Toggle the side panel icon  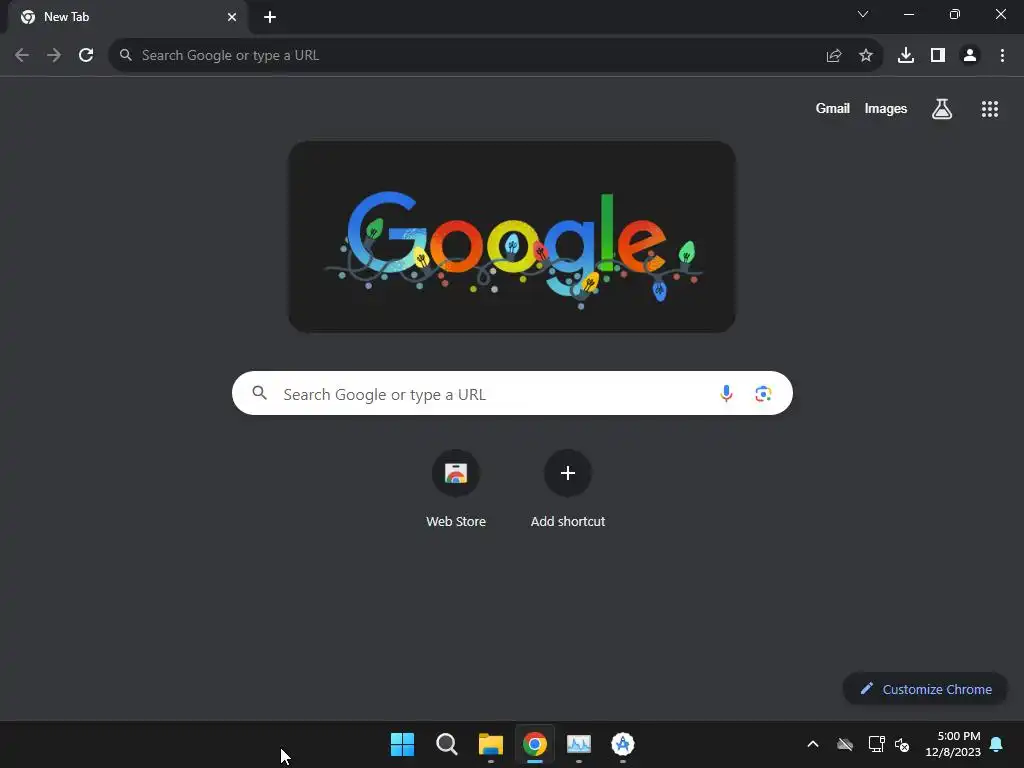pyautogui.click(x=938, y=56)
